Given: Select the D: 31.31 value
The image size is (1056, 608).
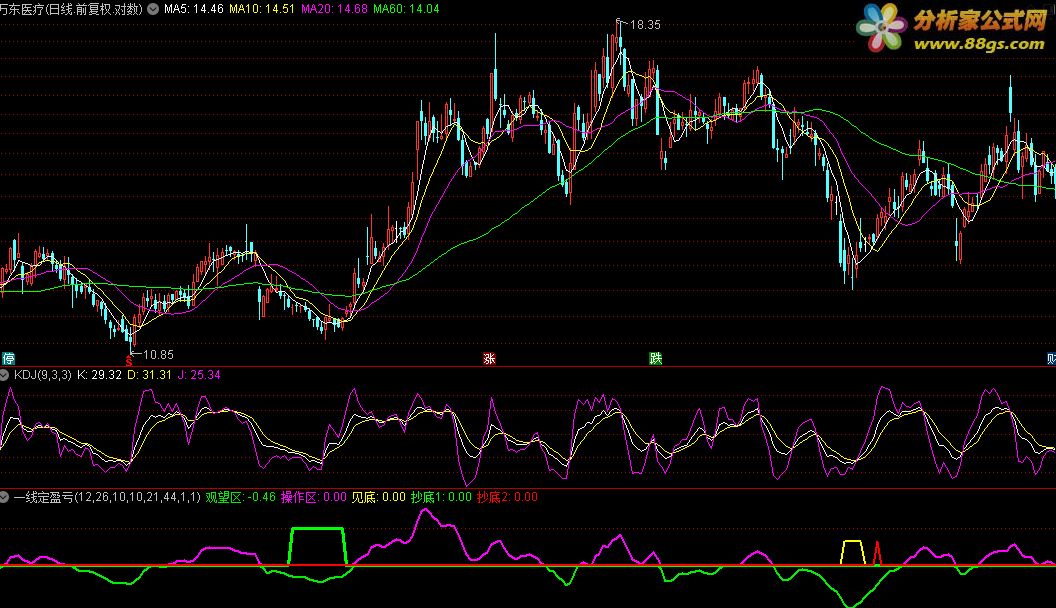Looking at the screenshot, I should pos(150,375).
